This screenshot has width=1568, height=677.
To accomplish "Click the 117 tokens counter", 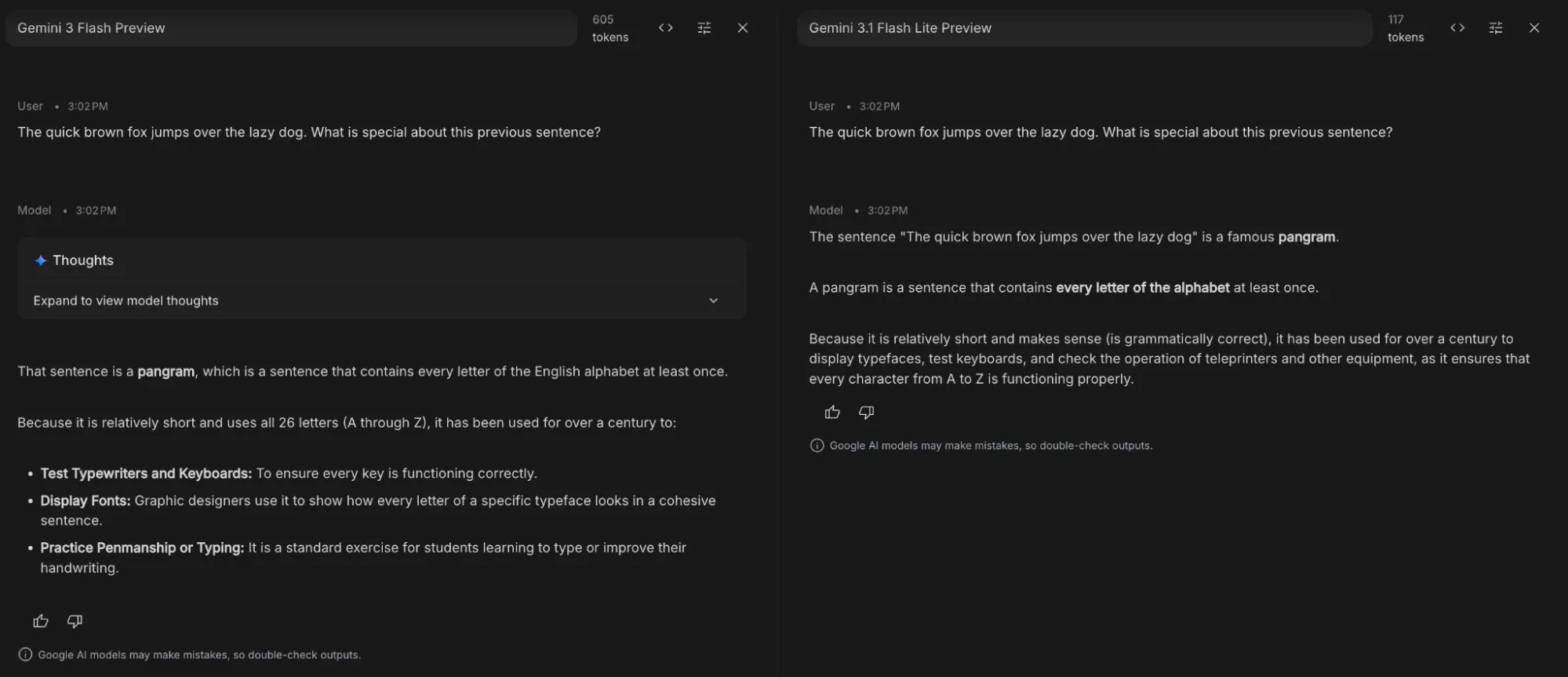I will pyautogui.click(x=1405, y=28).
